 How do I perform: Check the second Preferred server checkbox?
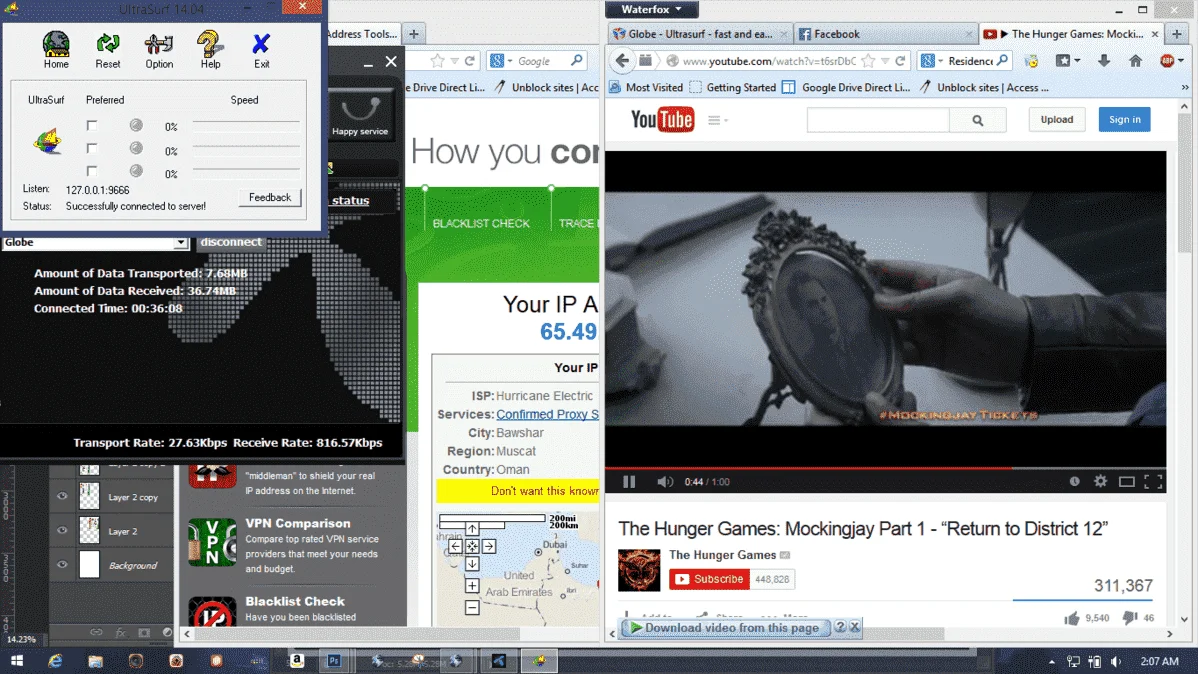pyautogui.click(x=92, y=148)
